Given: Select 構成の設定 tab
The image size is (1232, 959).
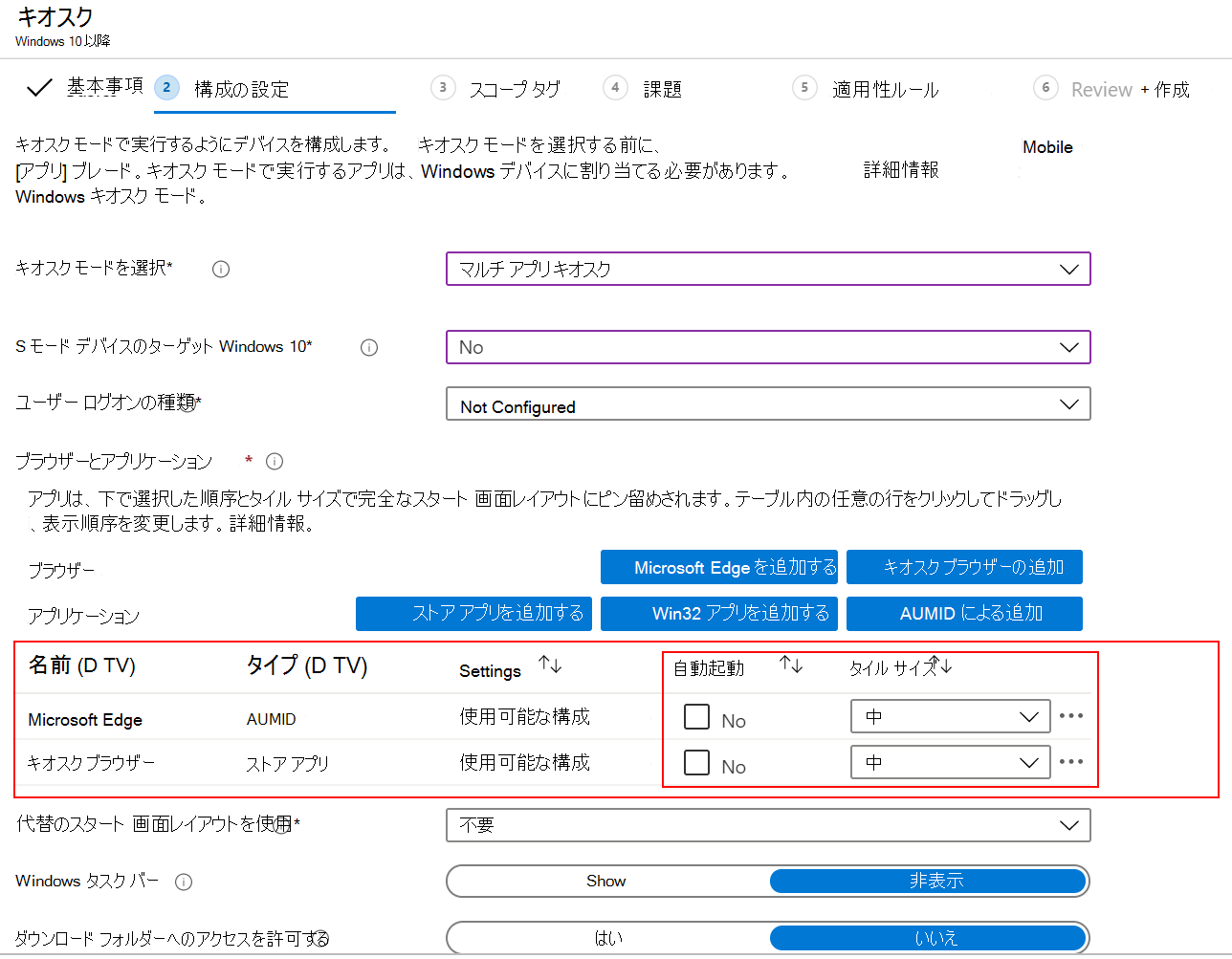Looking at the screenshot, I should (x=241, y=89).
